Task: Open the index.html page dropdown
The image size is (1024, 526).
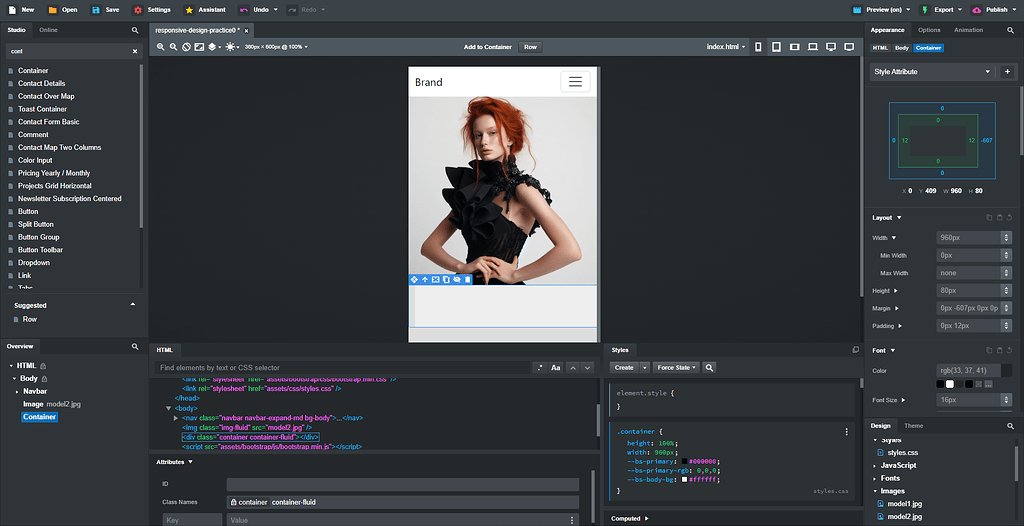Action: 726,47
